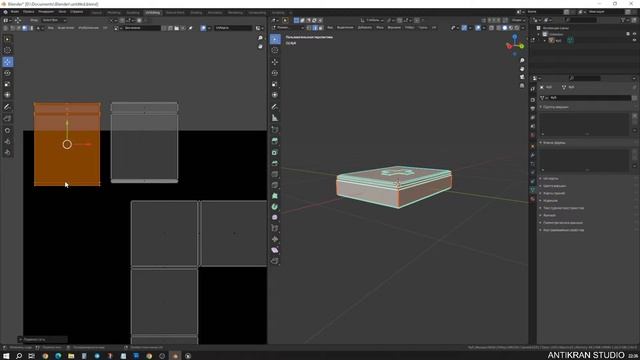Select the Extrude Region tool in 3D viewport

275,141
